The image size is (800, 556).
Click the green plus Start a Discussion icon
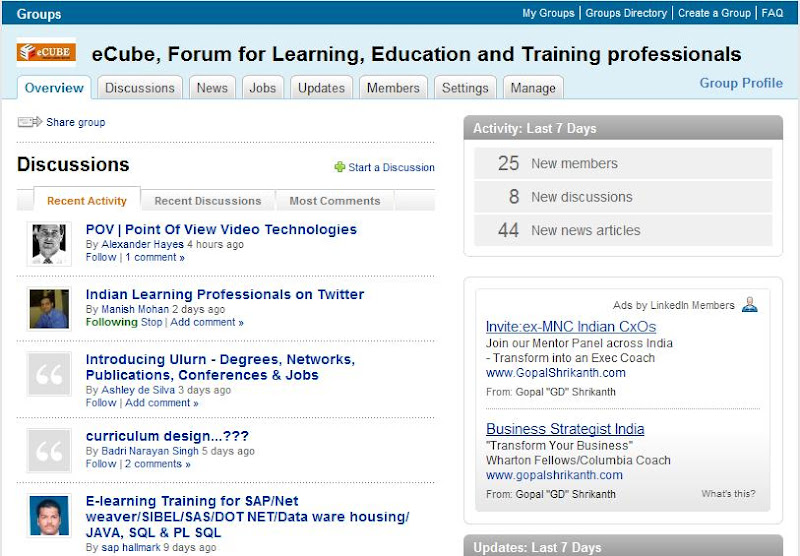[340, 167]
